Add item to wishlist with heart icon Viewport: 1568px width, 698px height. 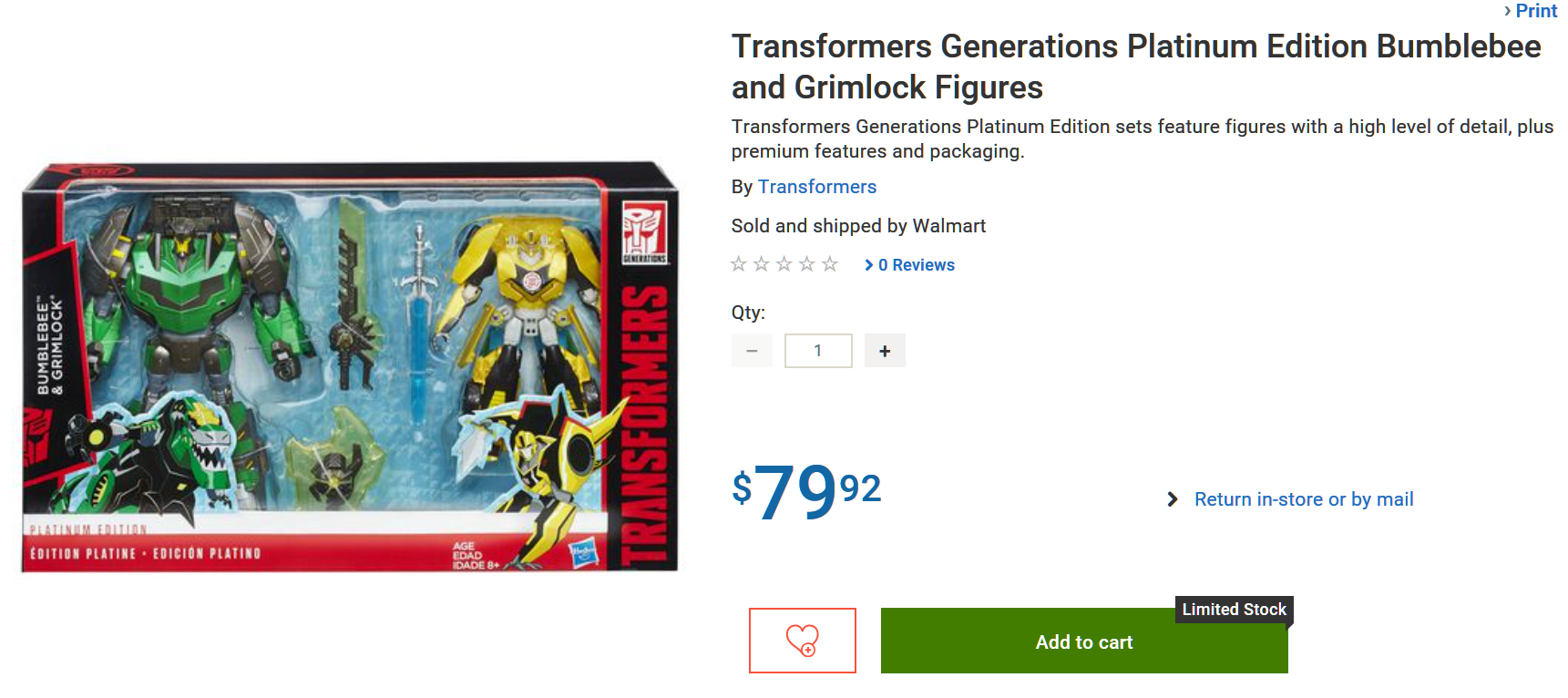tap(802, 641)
